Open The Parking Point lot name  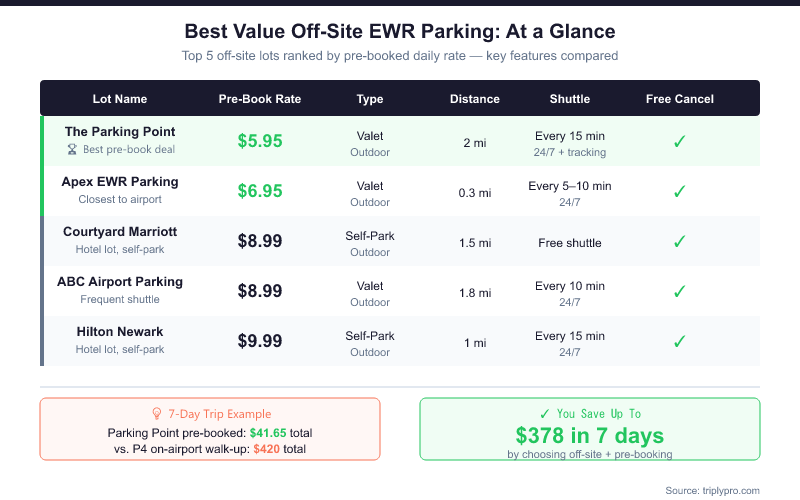[x=120, y=132]
